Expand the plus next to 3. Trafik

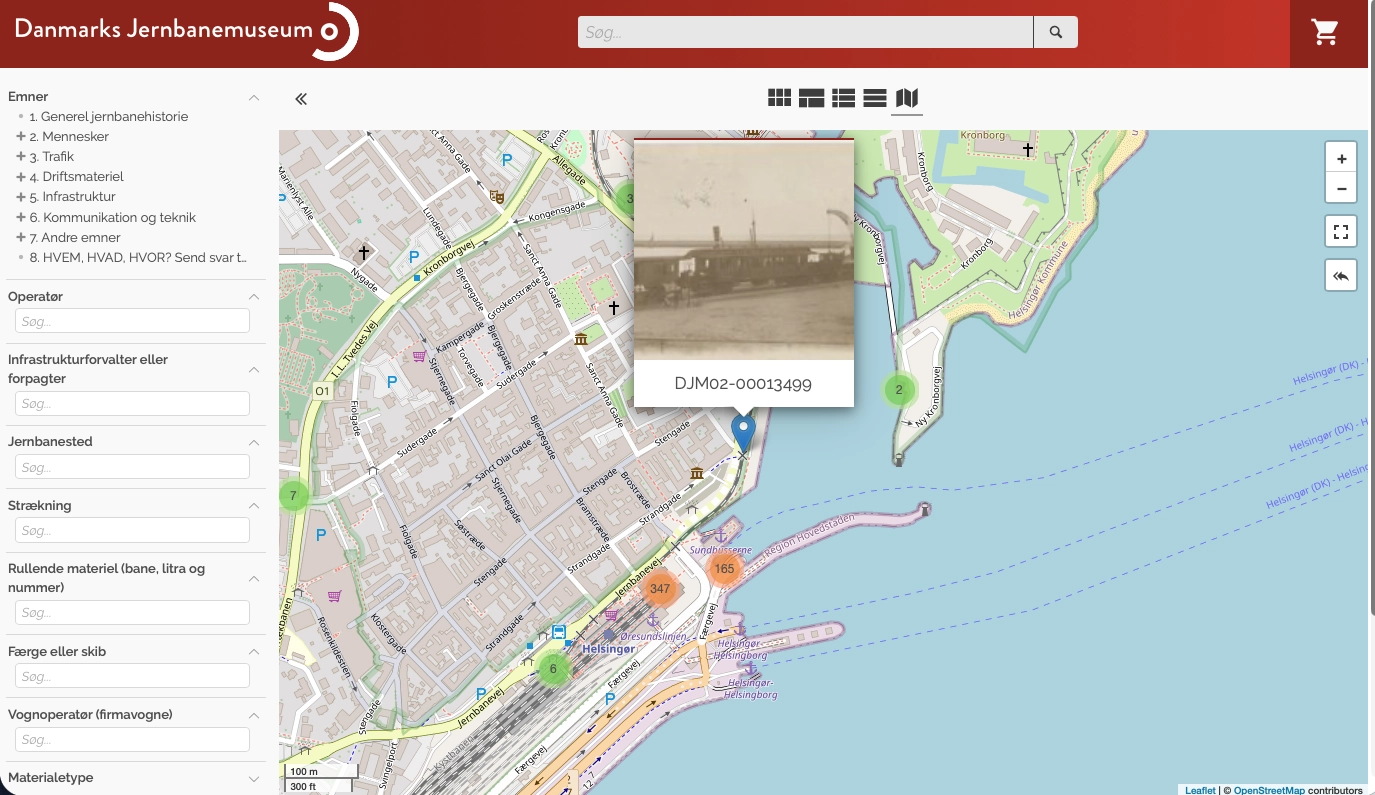pyautogui.click(x=21, y=156)
